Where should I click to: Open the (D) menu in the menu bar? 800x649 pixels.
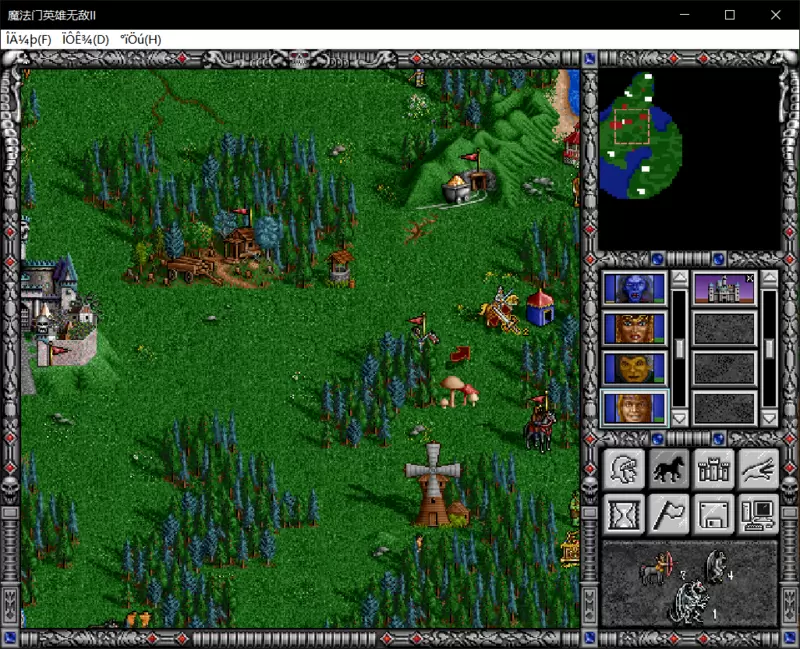coord(86,39)
